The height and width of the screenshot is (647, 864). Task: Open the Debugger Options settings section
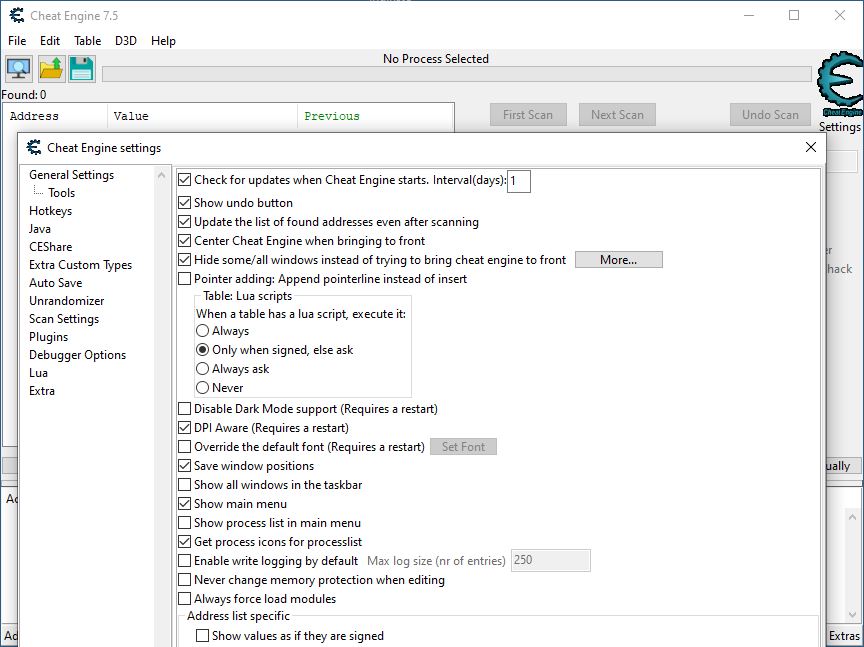pos(78,355)
